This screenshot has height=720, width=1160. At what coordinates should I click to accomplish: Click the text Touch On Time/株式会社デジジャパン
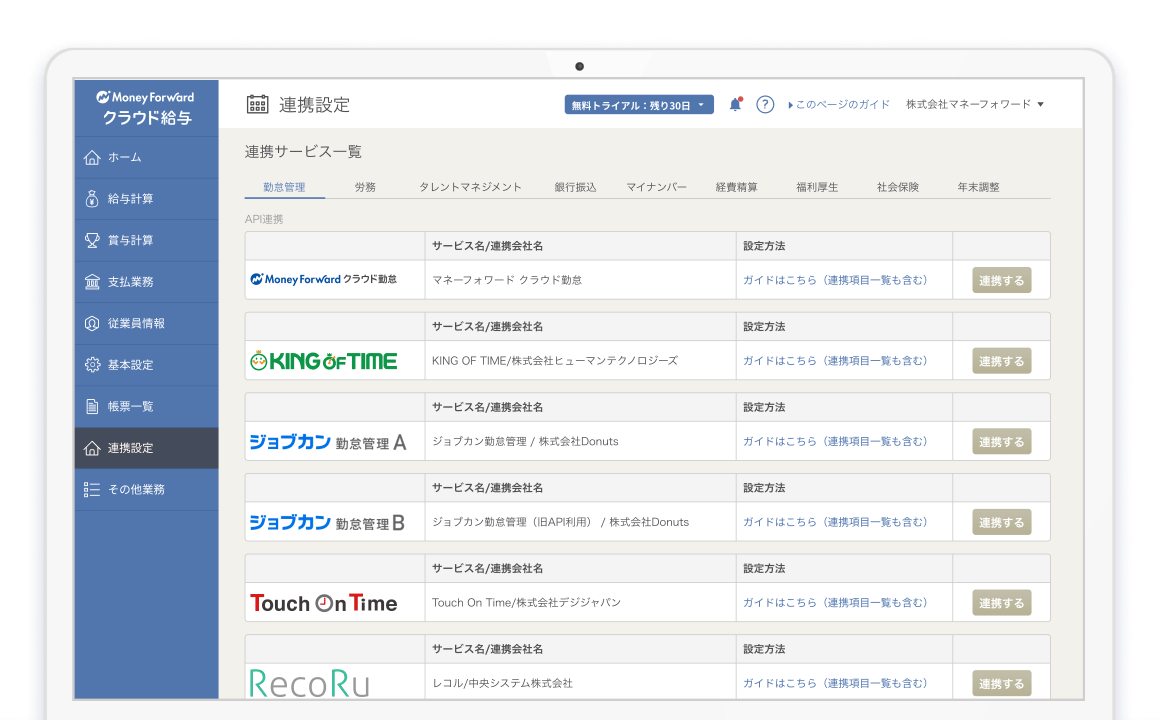point(526,602)
